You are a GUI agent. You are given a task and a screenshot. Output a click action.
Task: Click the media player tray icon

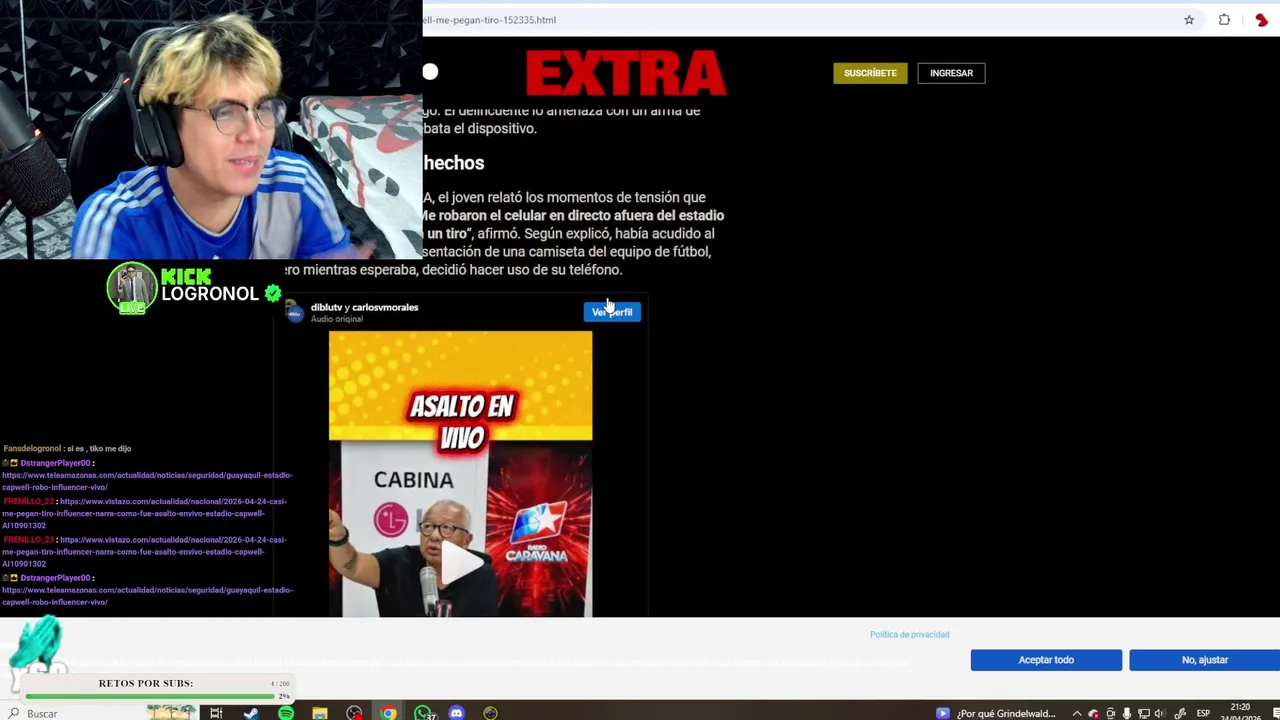[943, 713]
